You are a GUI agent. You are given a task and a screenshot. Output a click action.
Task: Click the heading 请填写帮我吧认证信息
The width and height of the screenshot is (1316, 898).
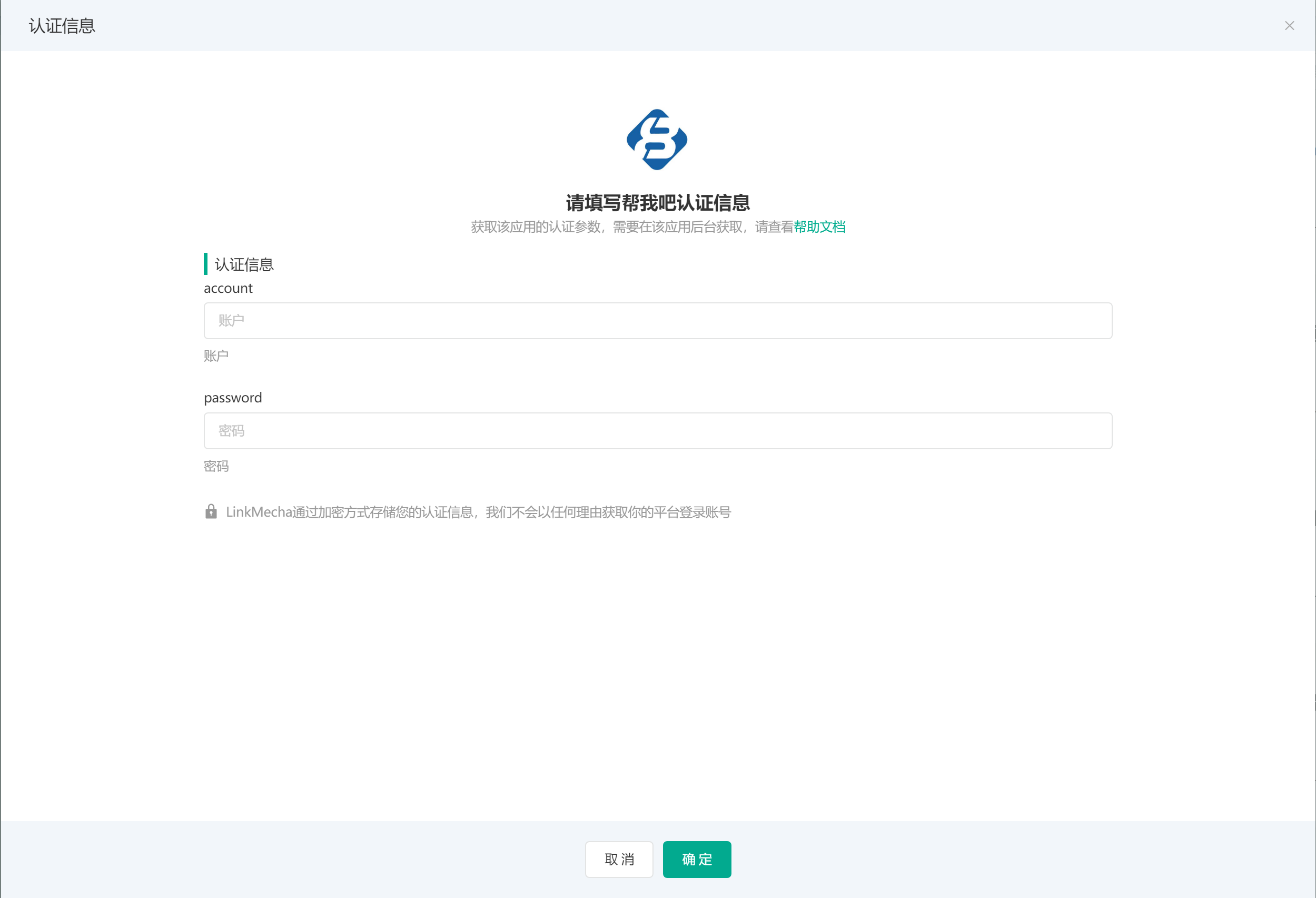(658, 203)
